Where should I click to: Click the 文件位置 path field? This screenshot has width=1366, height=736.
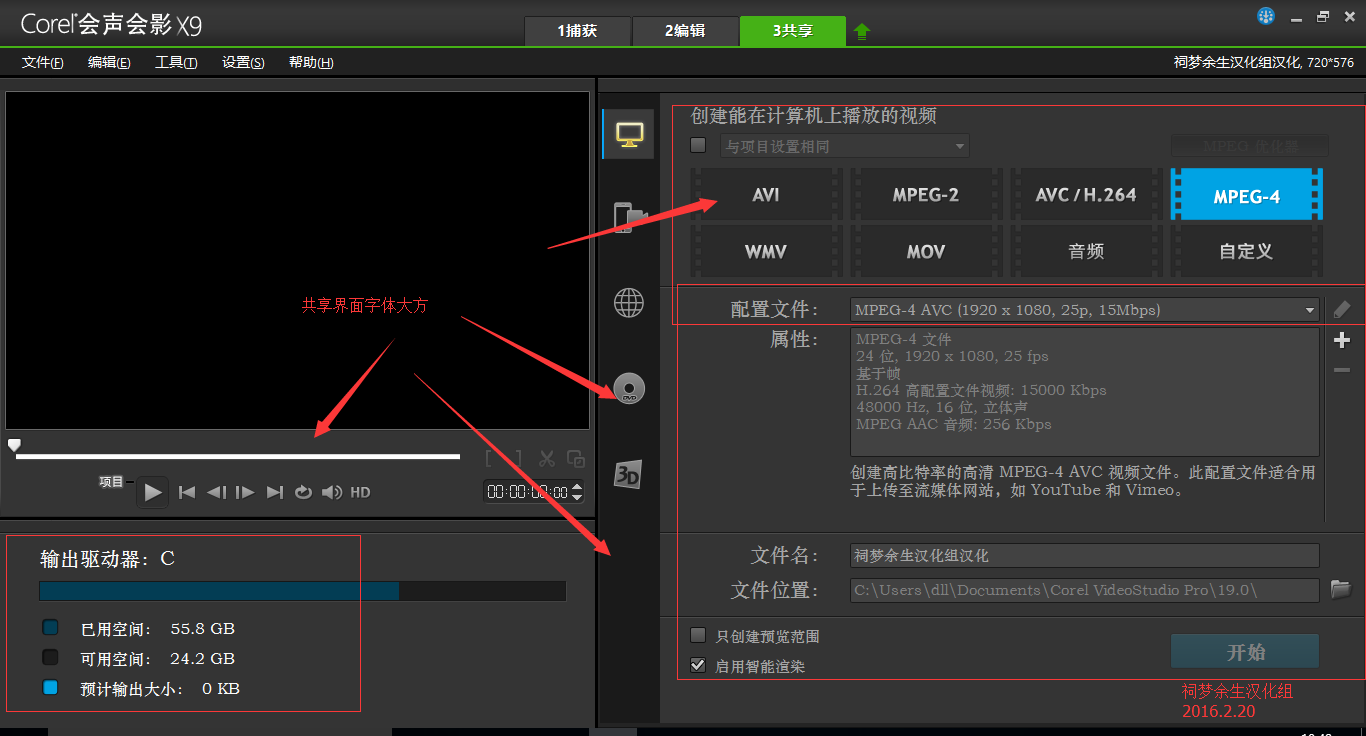click(1085, 590)
